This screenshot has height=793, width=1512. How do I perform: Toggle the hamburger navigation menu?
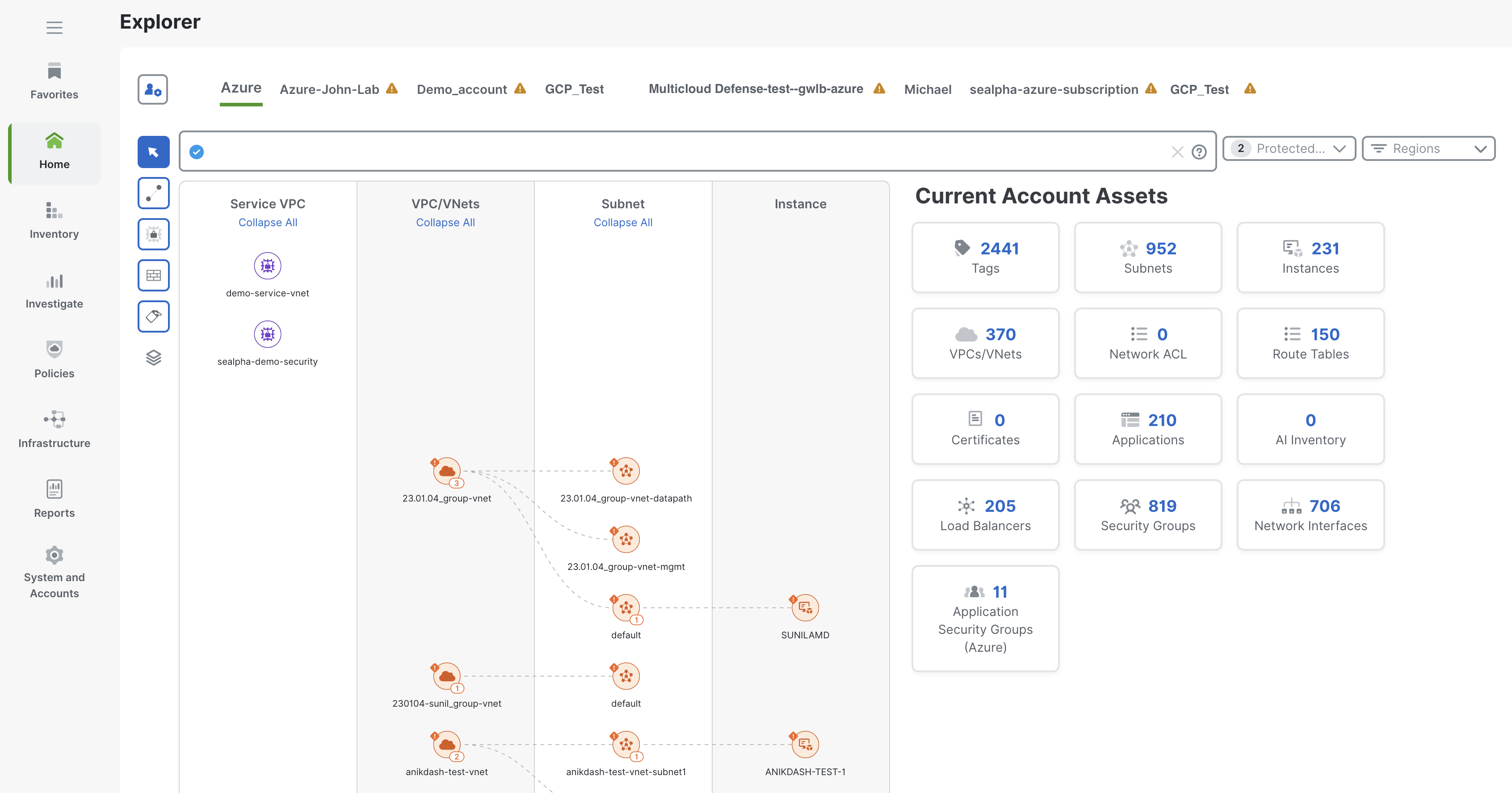coord(54,28)
